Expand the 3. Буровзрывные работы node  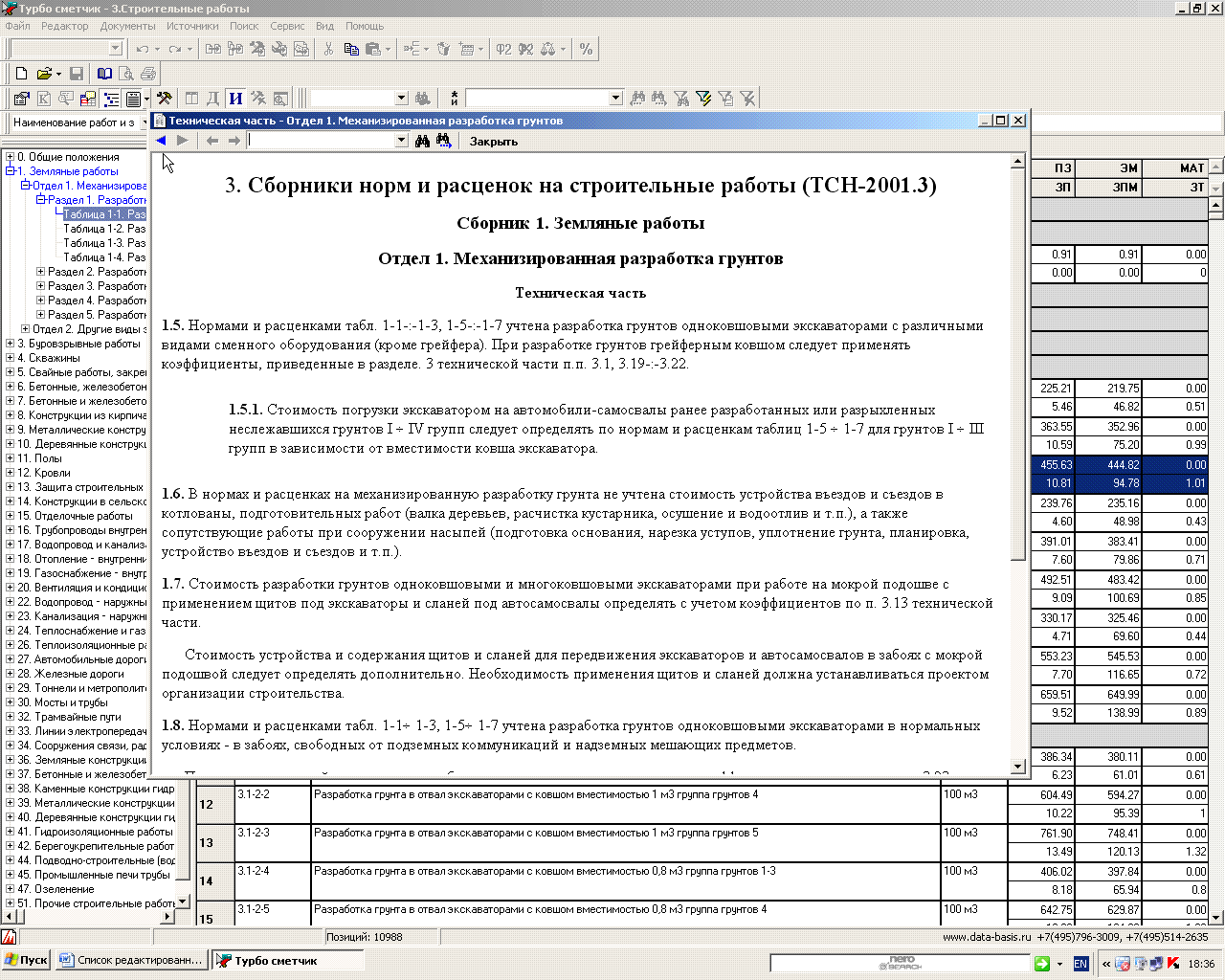tap(10, 344)
